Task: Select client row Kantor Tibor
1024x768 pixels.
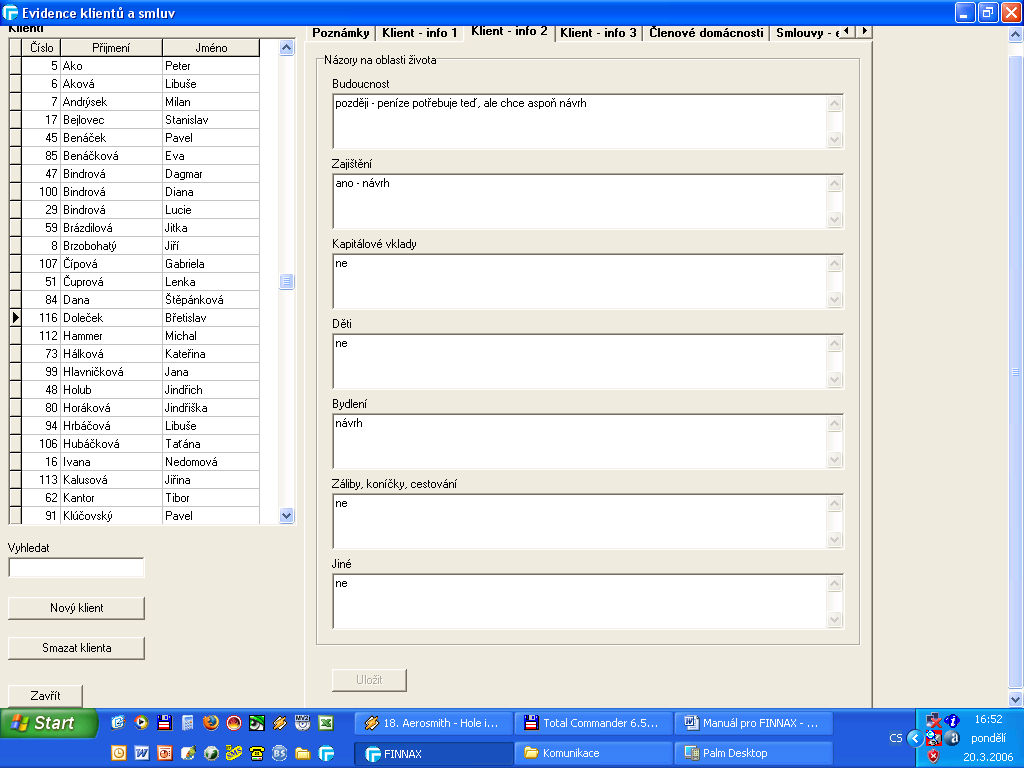Action: (140, 498)
